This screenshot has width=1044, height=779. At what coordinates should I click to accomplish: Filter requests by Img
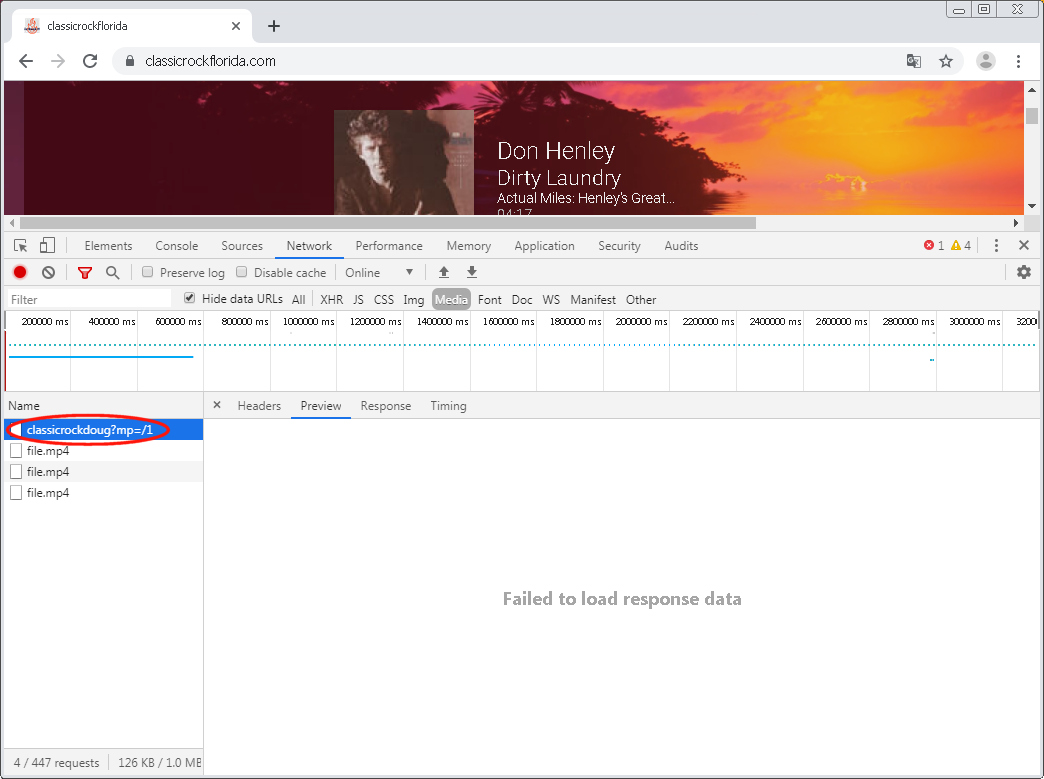[413, 300]
